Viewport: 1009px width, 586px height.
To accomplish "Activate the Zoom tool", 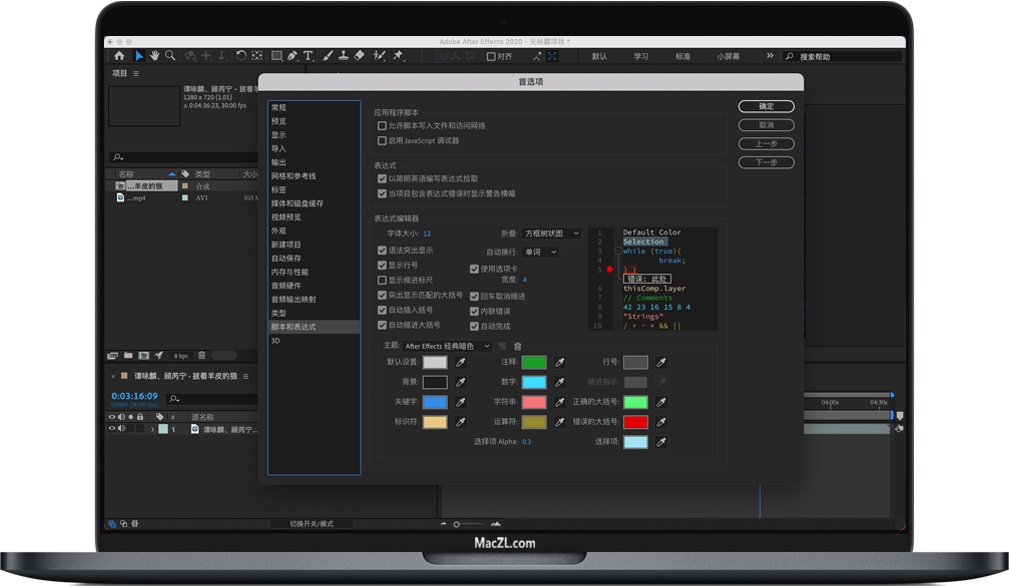I will click(x=170, y=57).
